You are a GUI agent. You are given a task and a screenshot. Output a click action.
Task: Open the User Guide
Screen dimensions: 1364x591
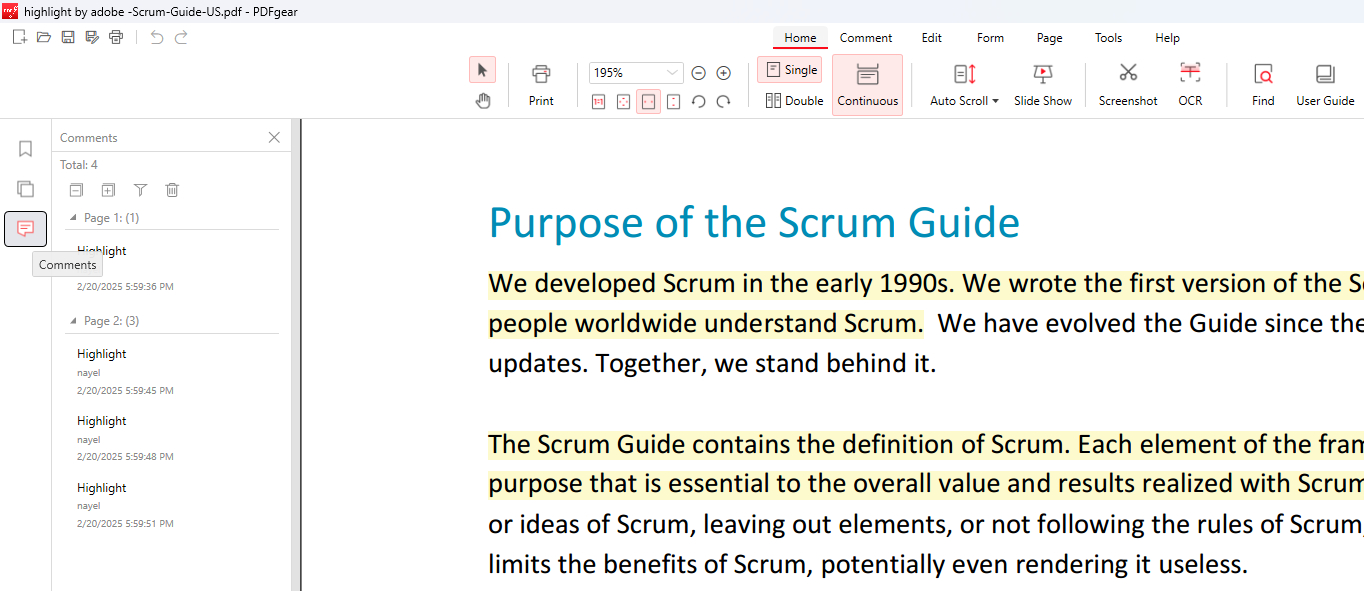tap(1324, 84)
